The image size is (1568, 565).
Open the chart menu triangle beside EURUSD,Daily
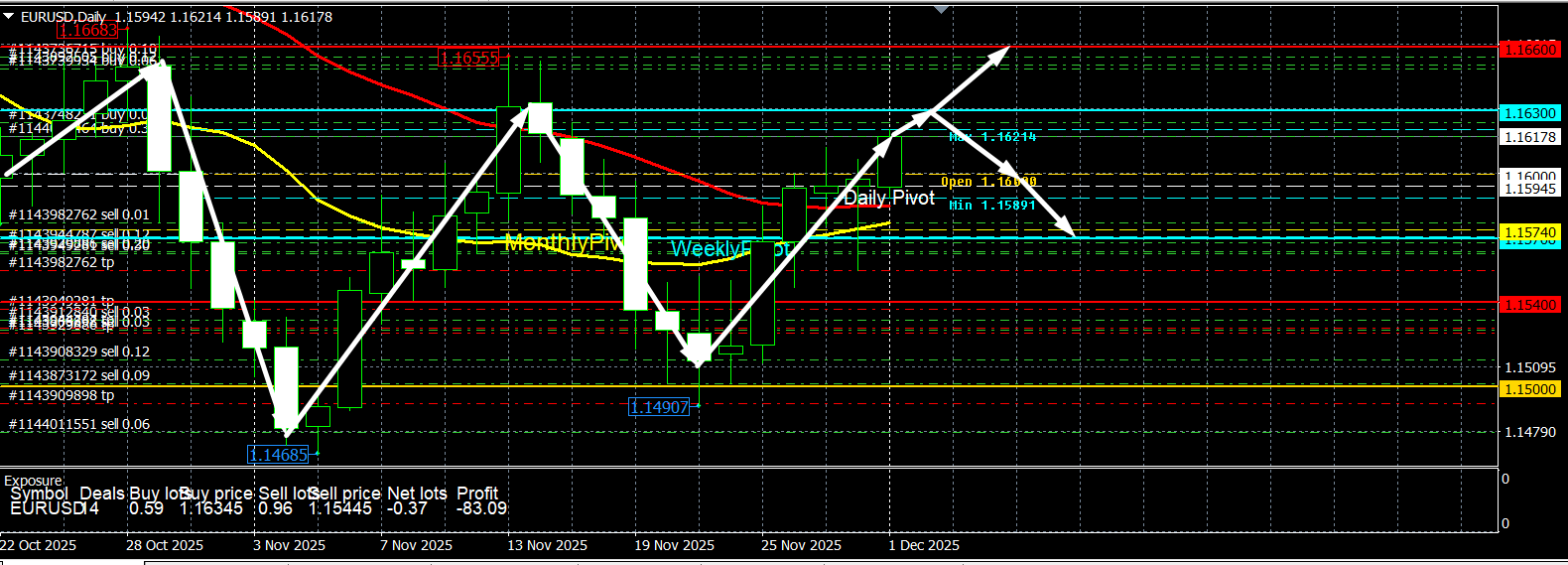[x=9, y=16]
